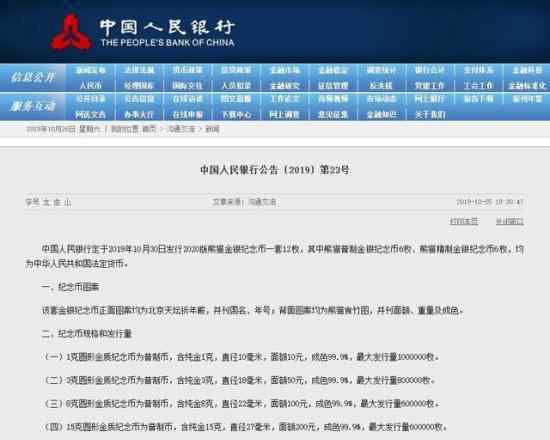Click the article timestamp 2019-10-25
This screenshot has height=440, width=550.
coord(490,202)
